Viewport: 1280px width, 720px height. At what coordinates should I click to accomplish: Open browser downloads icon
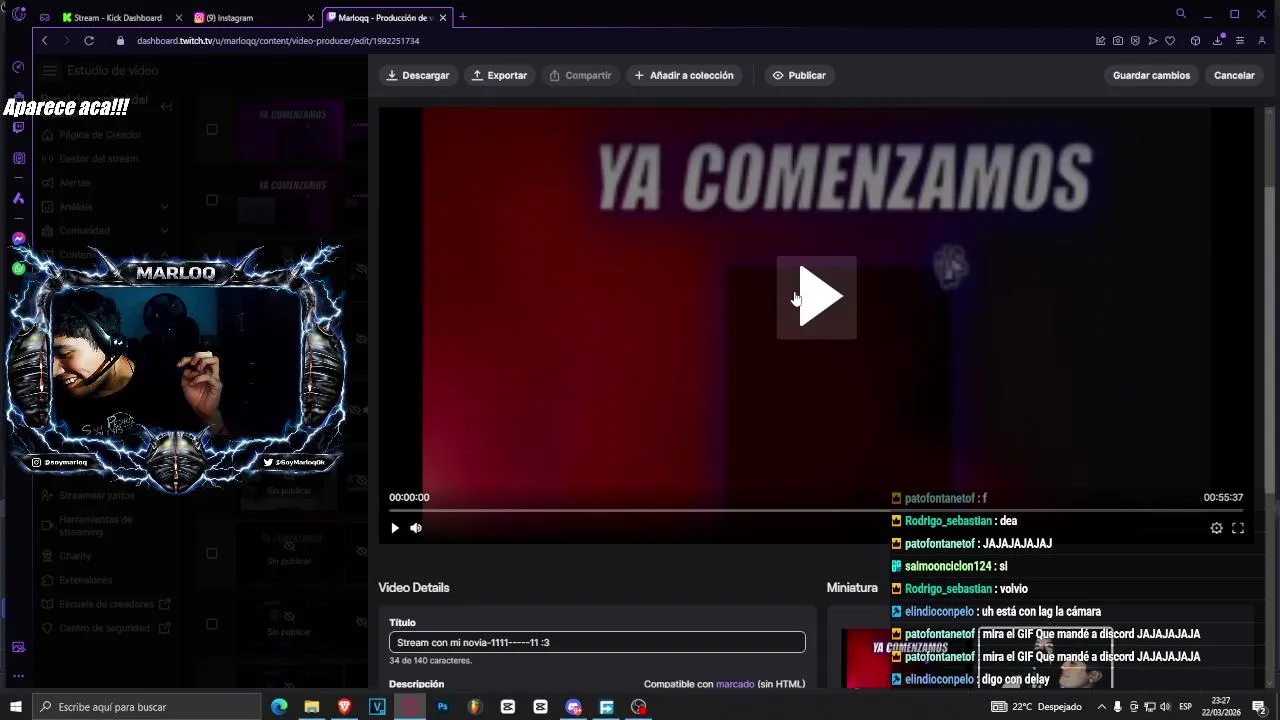pyautogui.click(x=1218, y=41)
